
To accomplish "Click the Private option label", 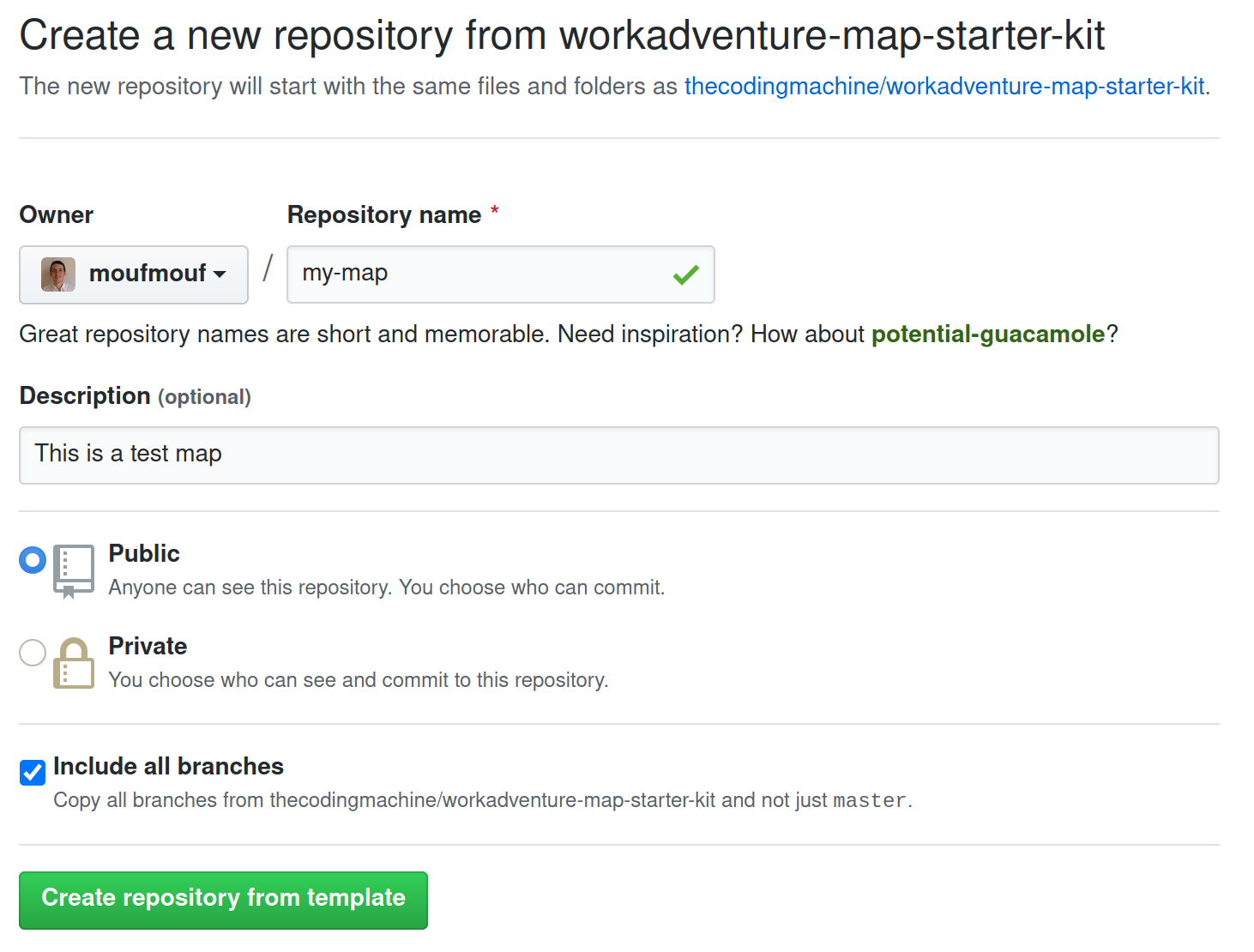I will pos(148,647).
